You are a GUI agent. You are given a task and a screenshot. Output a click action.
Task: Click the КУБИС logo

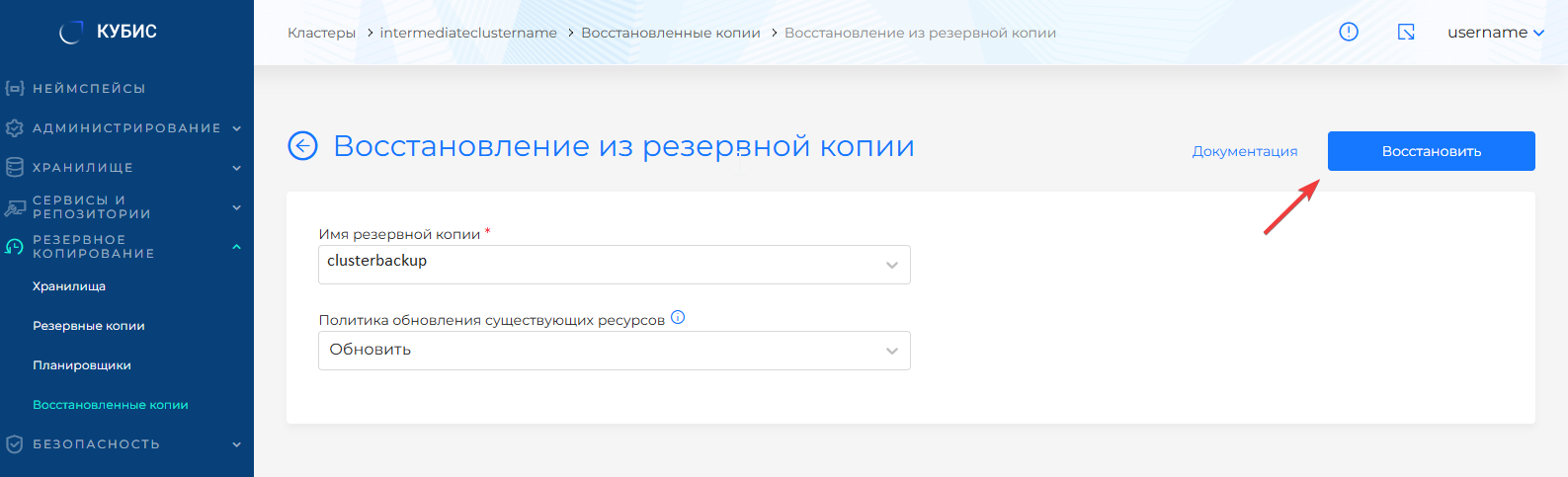click(x=109, y=32)
